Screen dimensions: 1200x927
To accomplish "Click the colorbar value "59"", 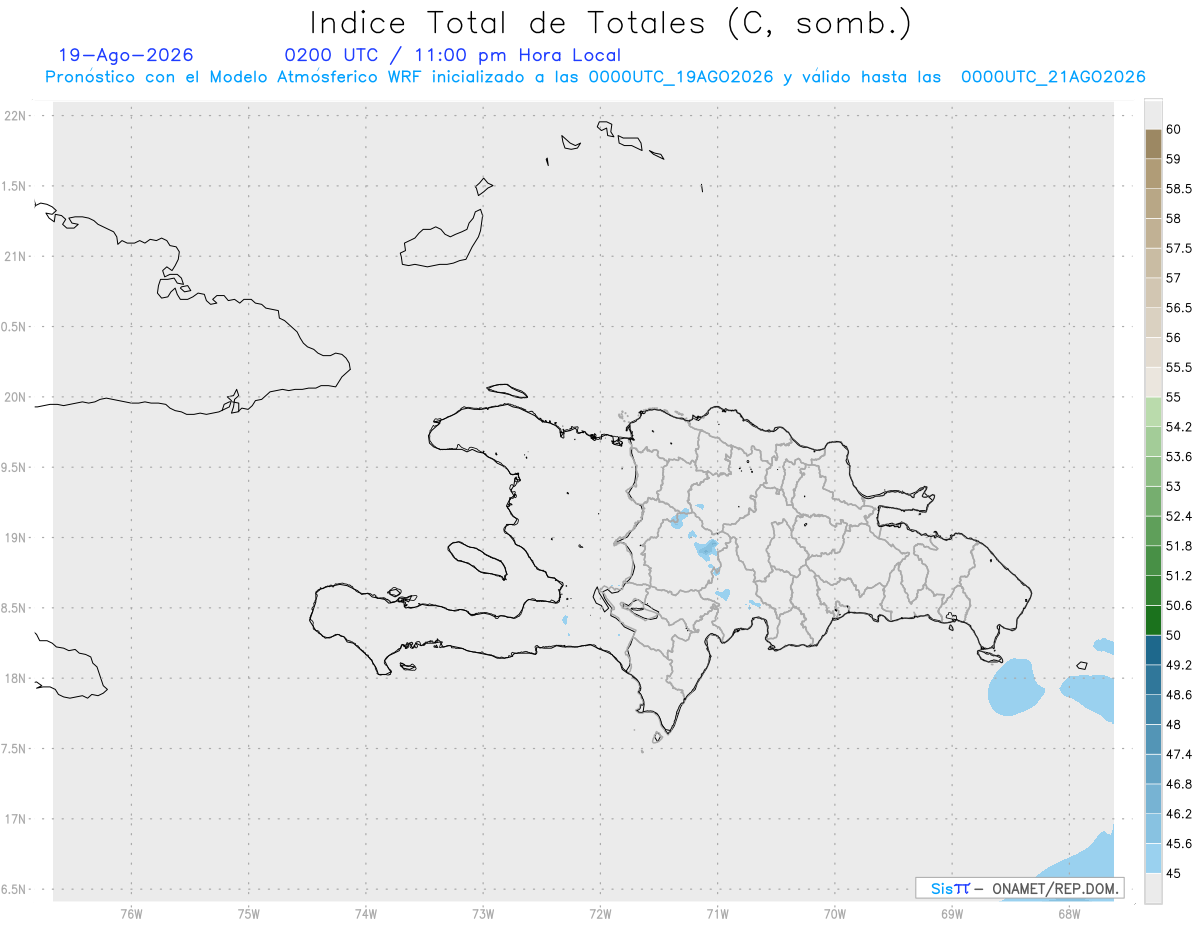I will 1173,159.
